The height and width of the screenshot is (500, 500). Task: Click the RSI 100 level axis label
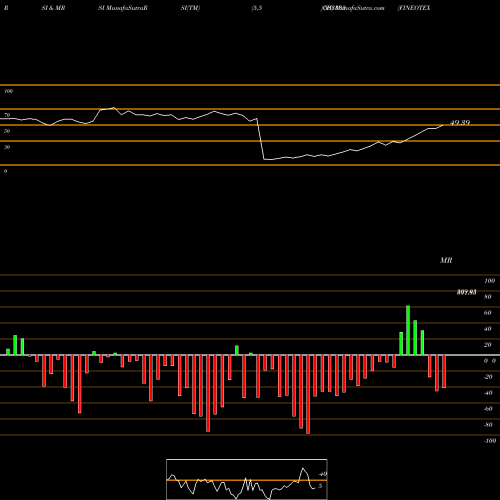coord(8,91)
